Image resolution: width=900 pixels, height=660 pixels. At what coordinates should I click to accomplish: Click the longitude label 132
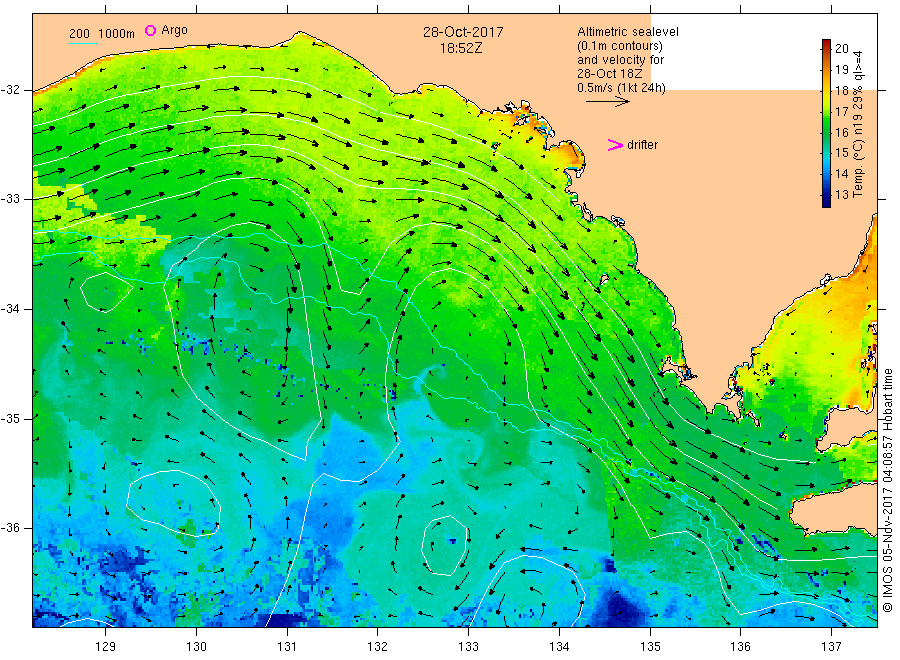[x=378, y=647]
